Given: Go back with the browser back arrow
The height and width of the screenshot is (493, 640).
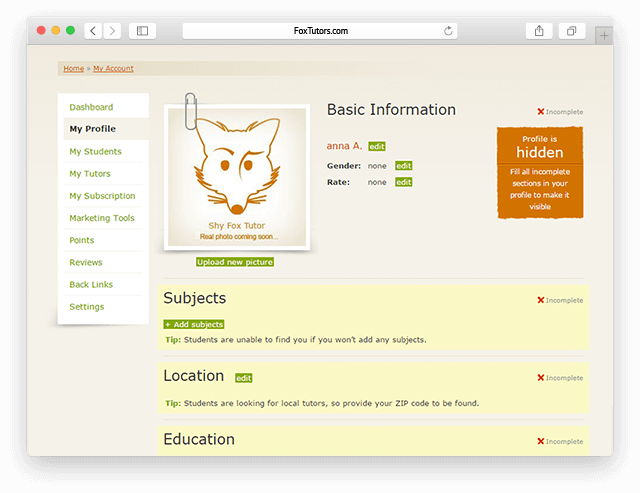Looking at the screenshot, I should pyautogui.click(x=93, y=31).
